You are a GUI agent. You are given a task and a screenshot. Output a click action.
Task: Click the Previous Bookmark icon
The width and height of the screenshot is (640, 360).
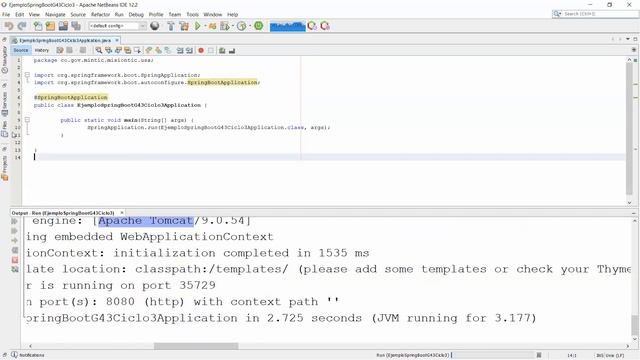click(x=149, y=50)
